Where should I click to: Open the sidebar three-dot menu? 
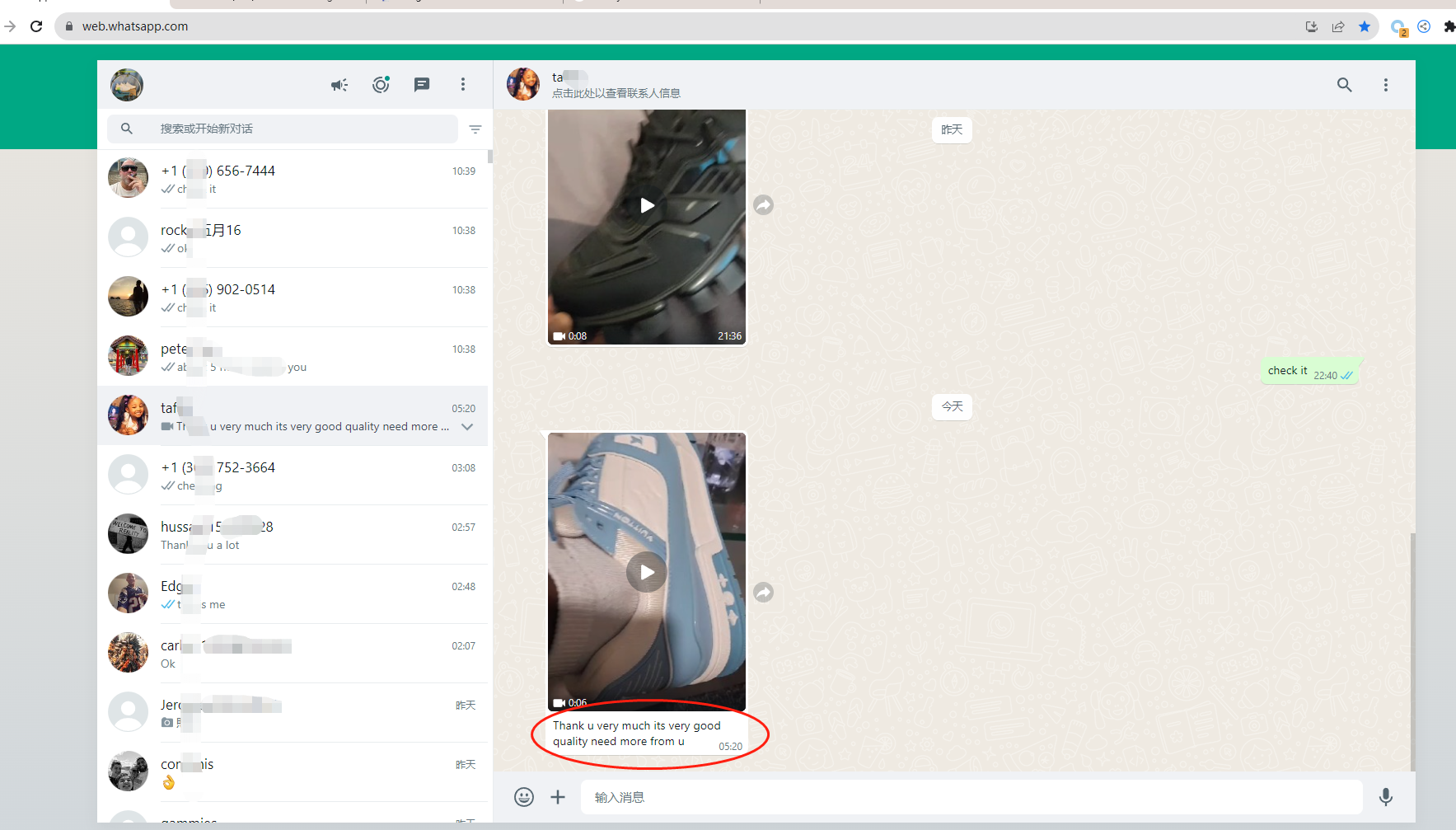pyautogui.click(x=463, y=85)
